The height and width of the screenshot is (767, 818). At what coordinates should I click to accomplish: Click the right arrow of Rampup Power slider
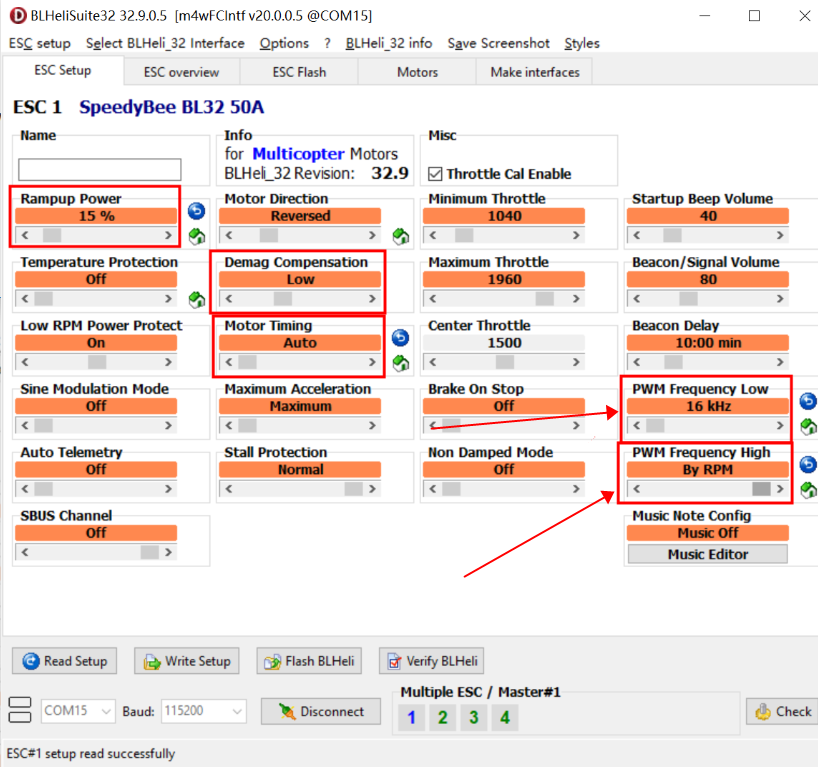(169, 235)
